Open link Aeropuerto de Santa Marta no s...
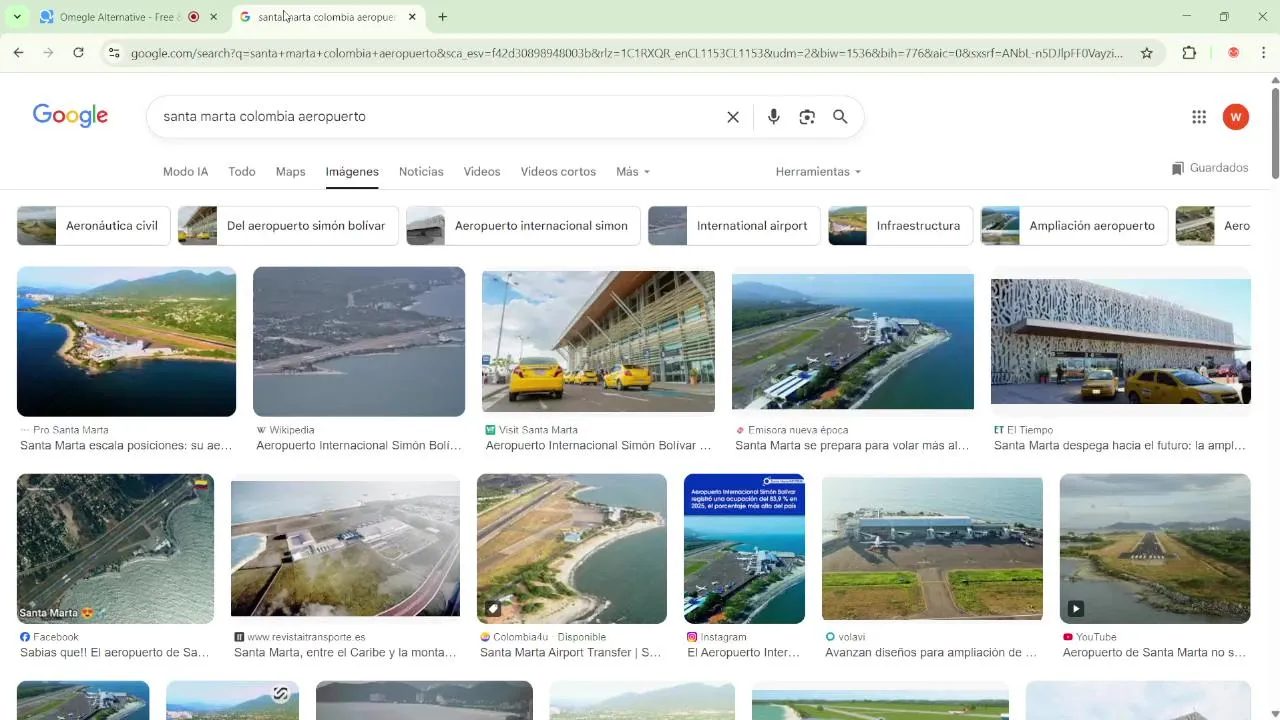Screen dimensions: 1280x720 [x=1154, y=653]
